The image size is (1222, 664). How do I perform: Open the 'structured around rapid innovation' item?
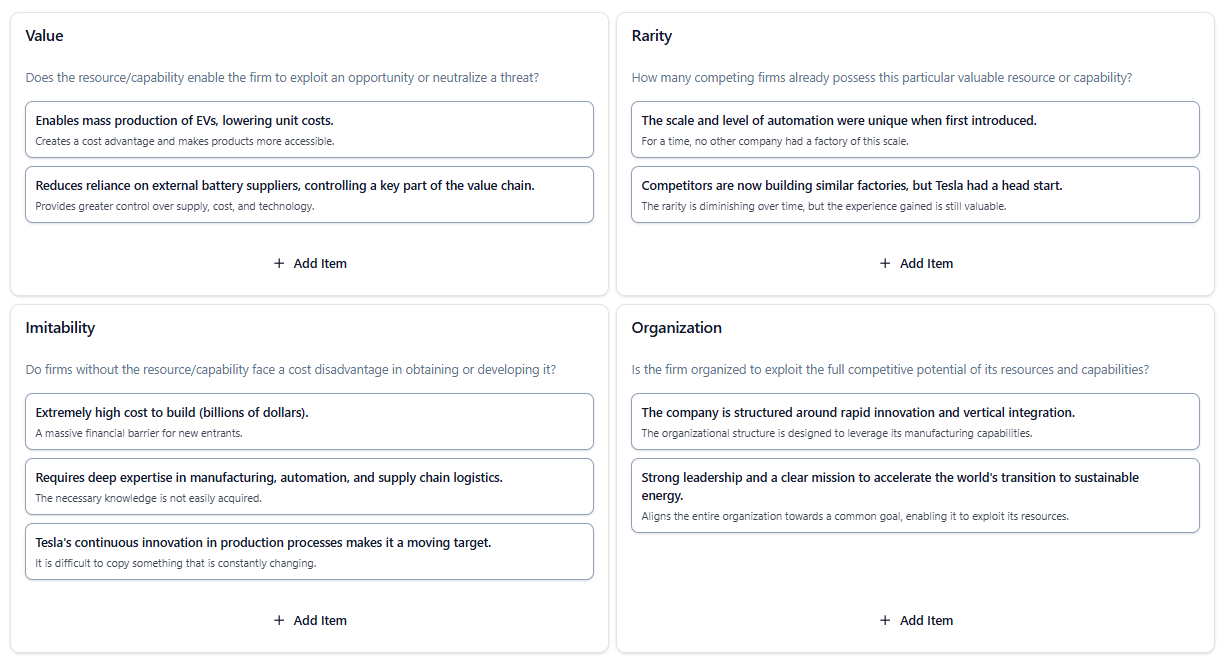[x=915, y=421]
